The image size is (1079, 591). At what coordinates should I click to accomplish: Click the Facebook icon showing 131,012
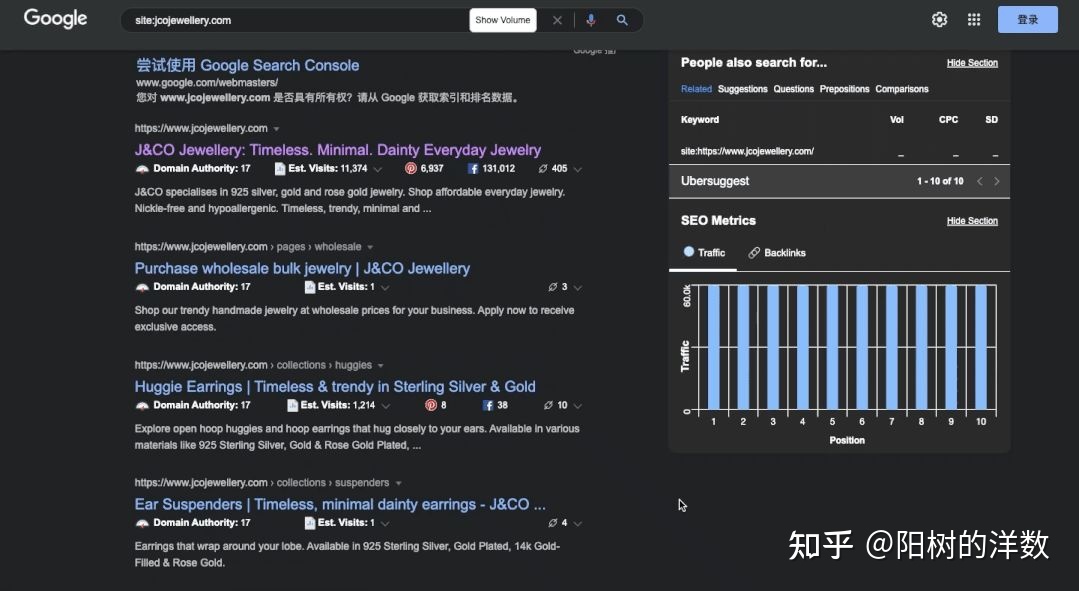coord(473,169)
